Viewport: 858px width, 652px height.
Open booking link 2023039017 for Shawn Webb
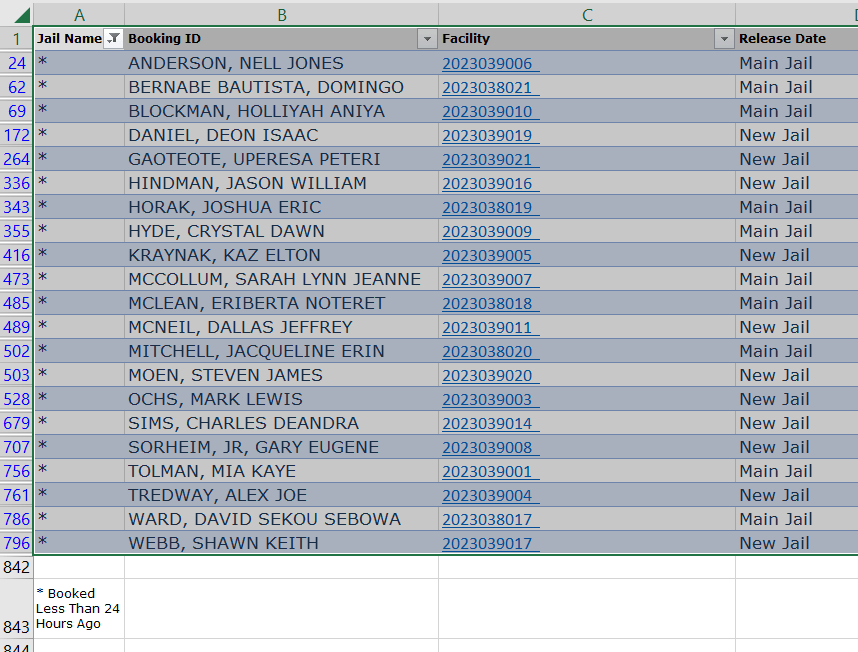[488, 544]
